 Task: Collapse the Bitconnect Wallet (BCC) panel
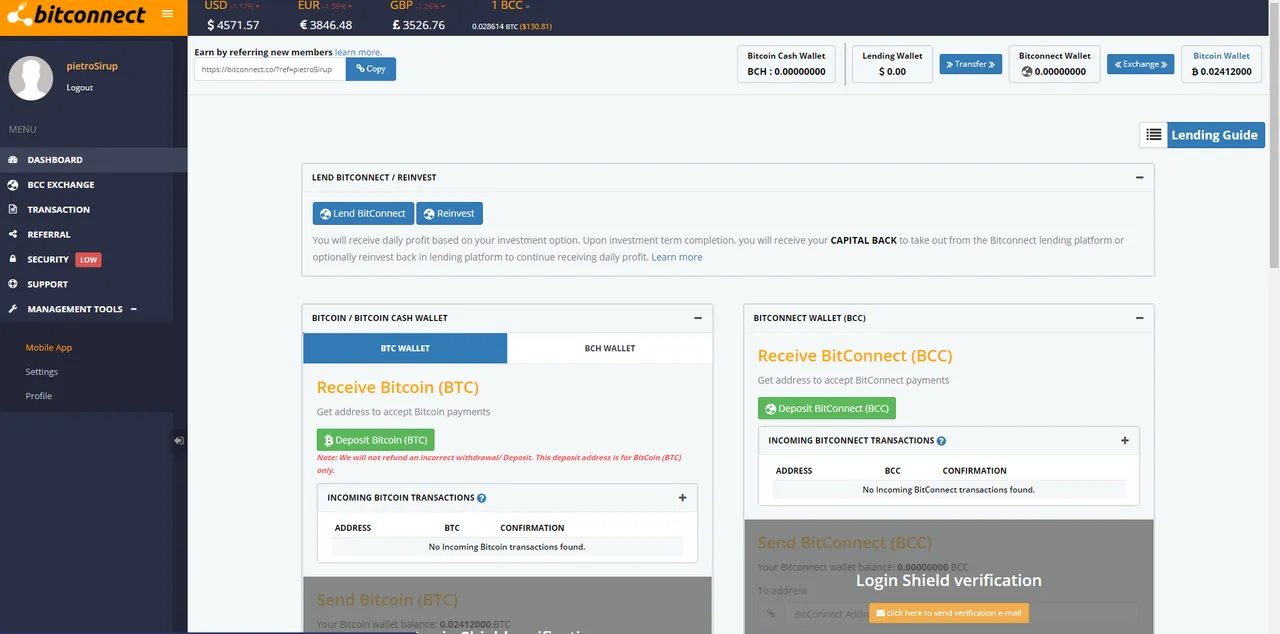coord(1140,318)
